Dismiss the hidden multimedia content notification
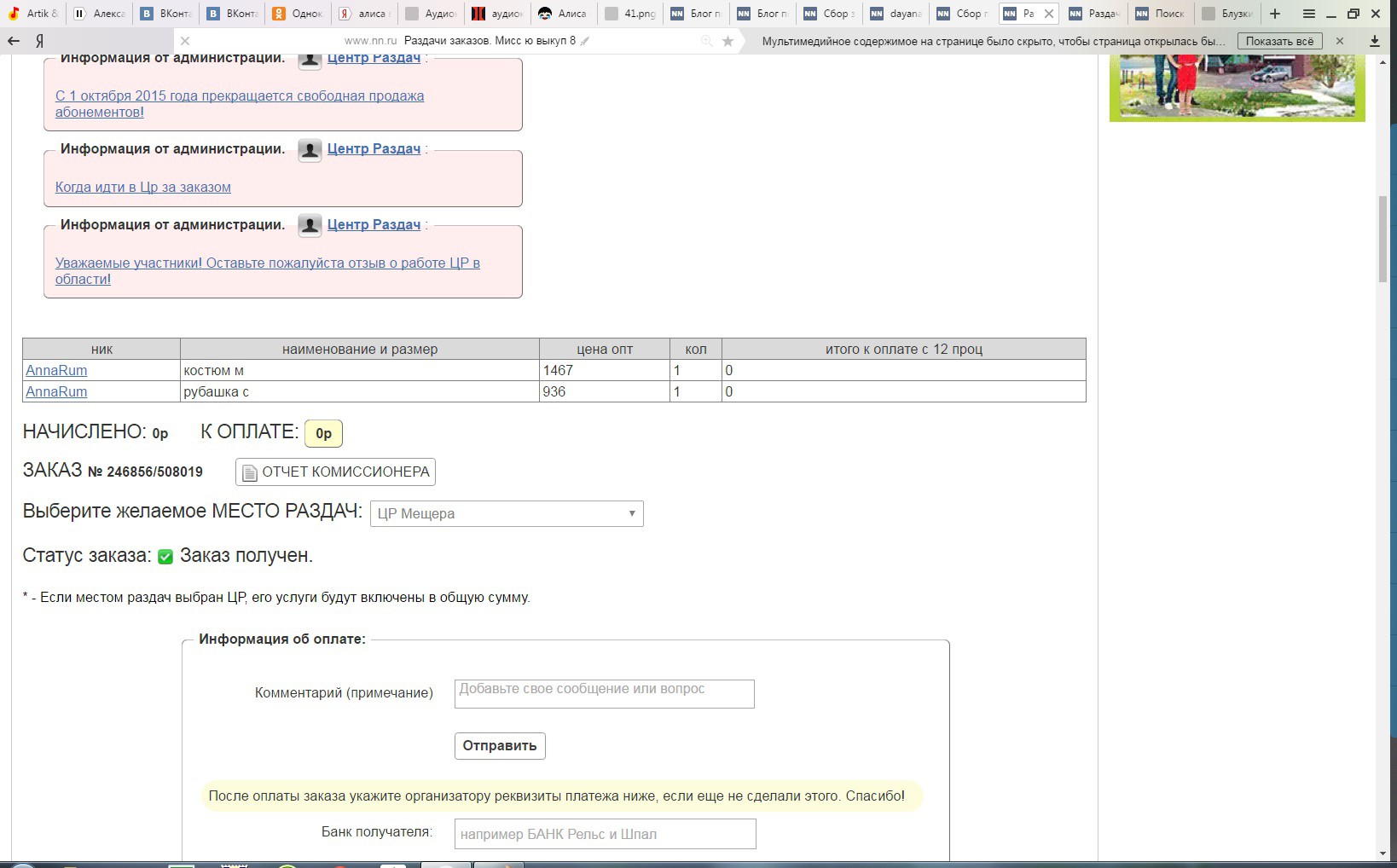 click(x=1340, y=41)
